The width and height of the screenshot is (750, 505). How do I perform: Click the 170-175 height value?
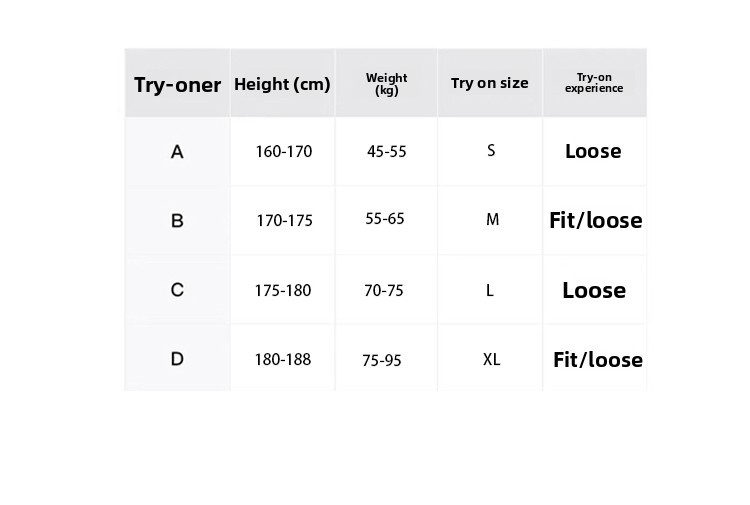284,220
